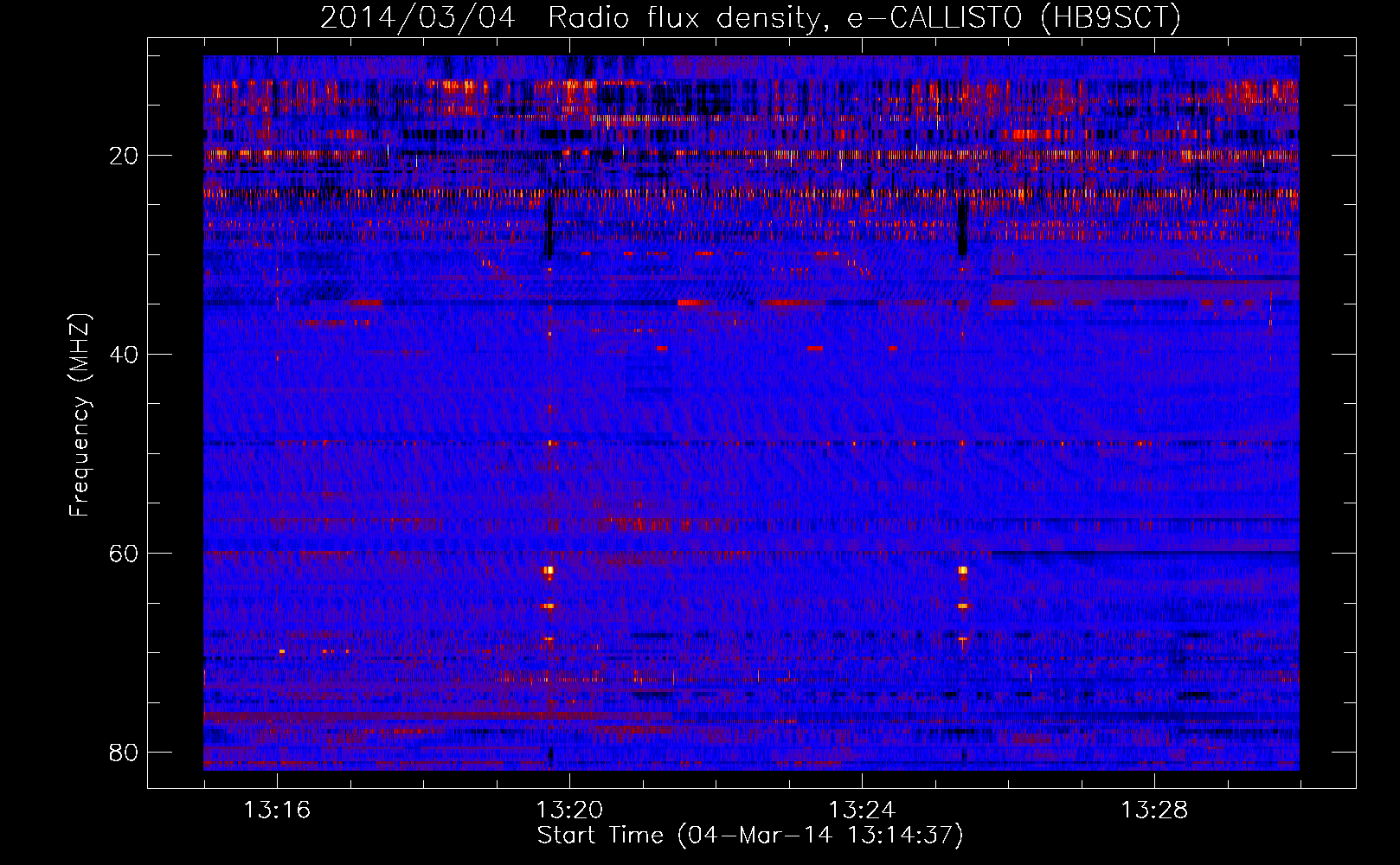
Task: Click the frequency tick label "80"
Action: [x=124, y=753]
